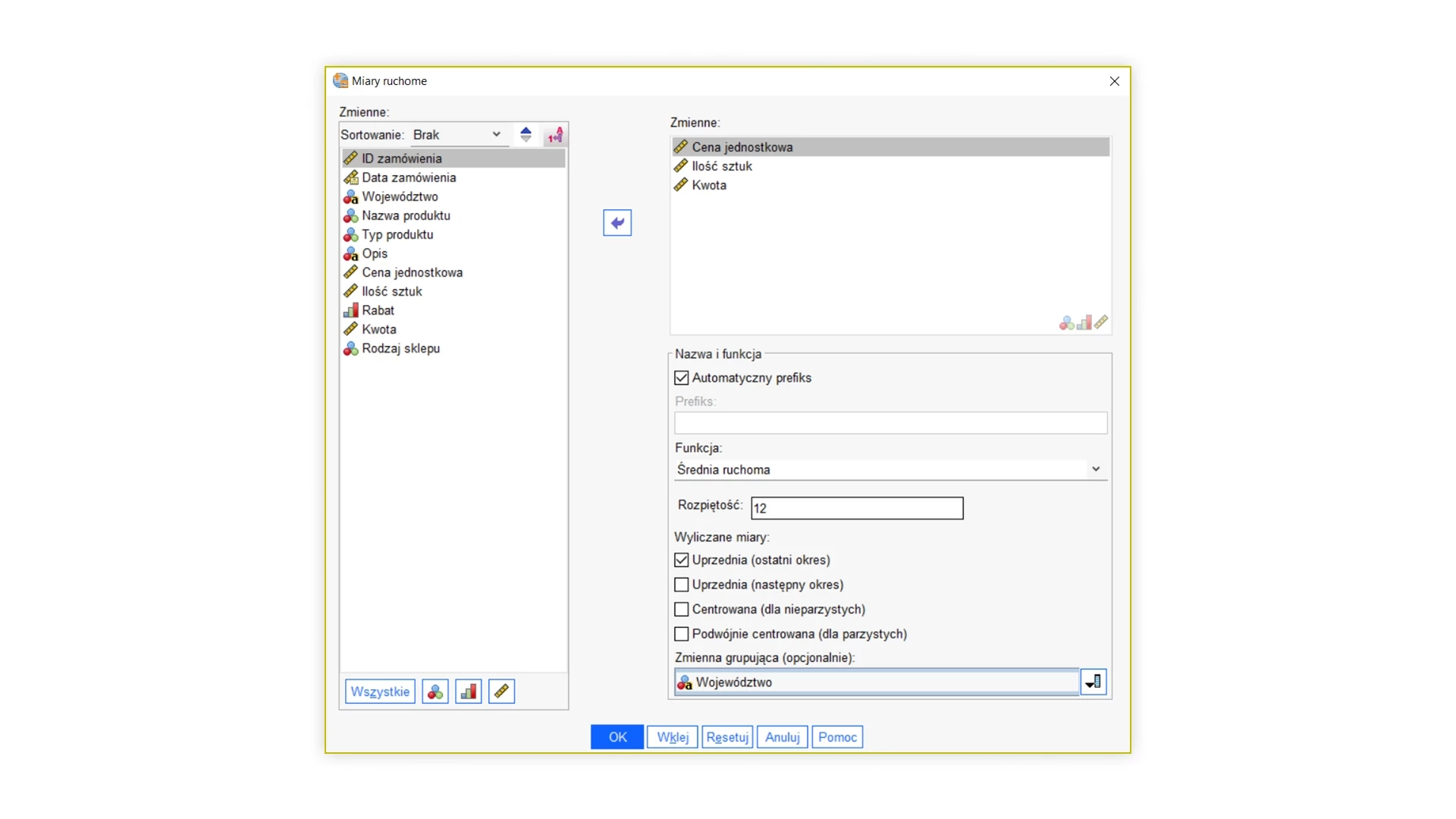The width and height of the screenshot is (1456, 819).
Task: Uncheck Automatyczny prefiks checkbox
Action: click(x=682, y=378)
